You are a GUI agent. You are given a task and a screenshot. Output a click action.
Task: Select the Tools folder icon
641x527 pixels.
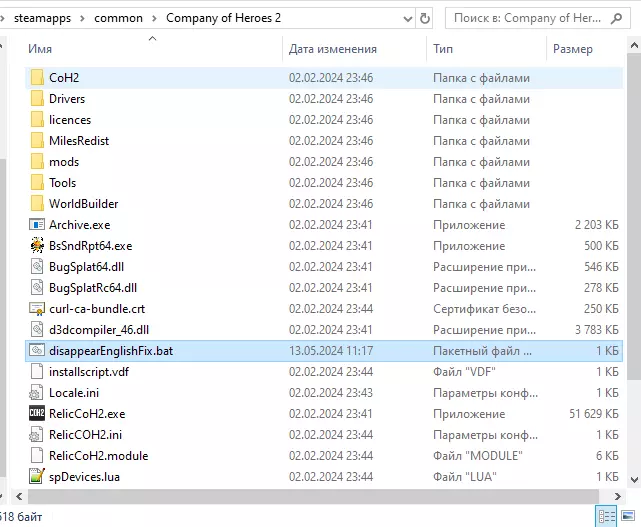(x=37, y=182)
